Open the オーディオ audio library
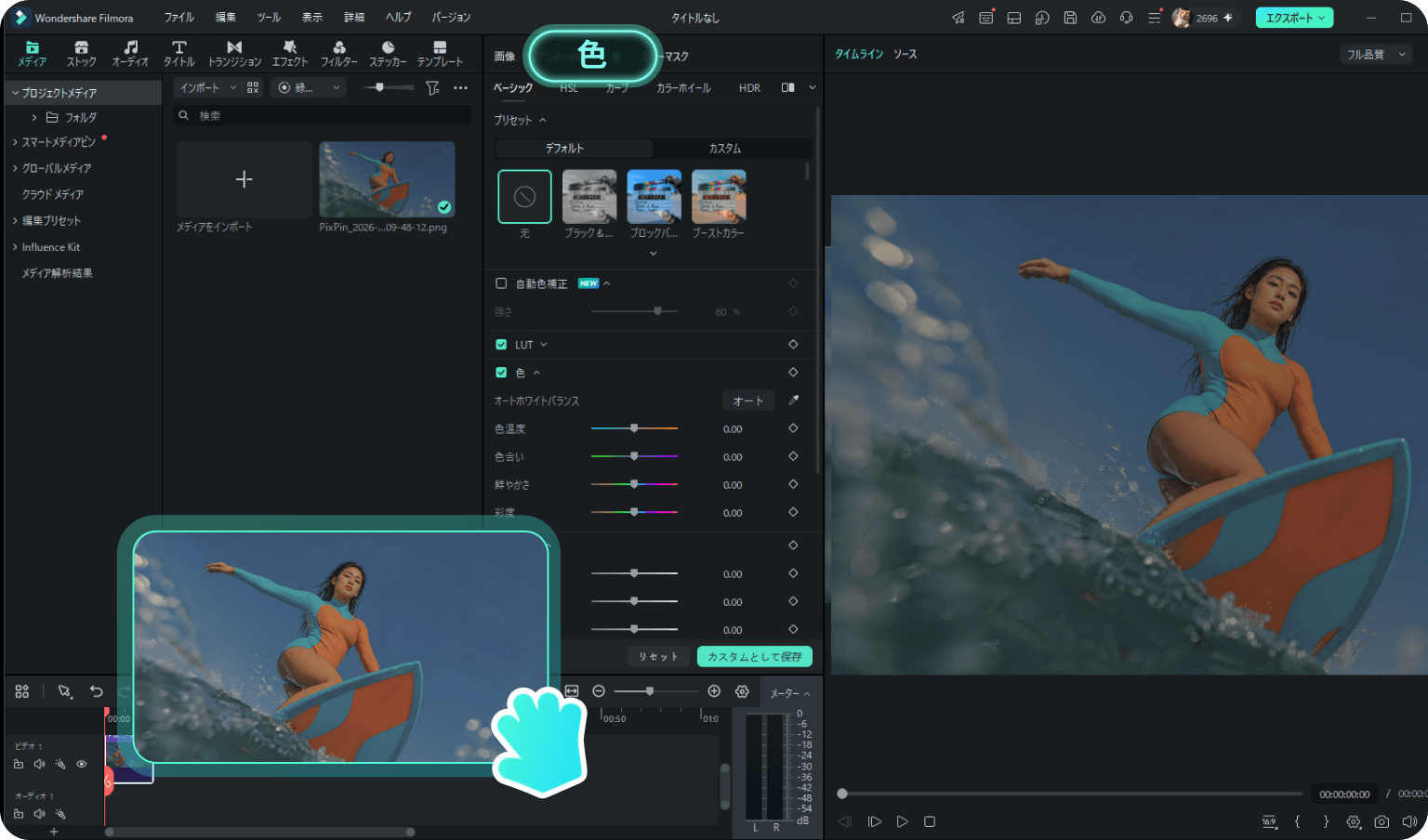 [x=130, y=54]
